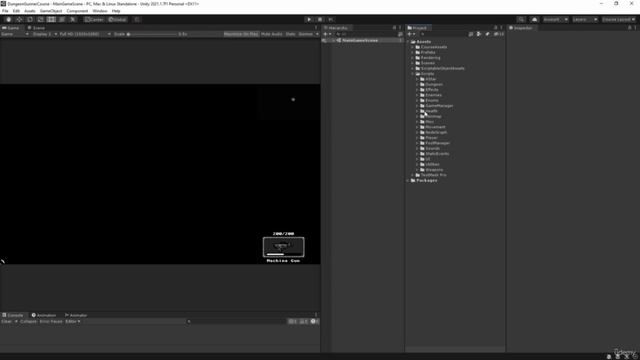Image resolution: width=640 pixels, height=360 pixels.
Task: Open the Component menu
Action: point(77,11)
